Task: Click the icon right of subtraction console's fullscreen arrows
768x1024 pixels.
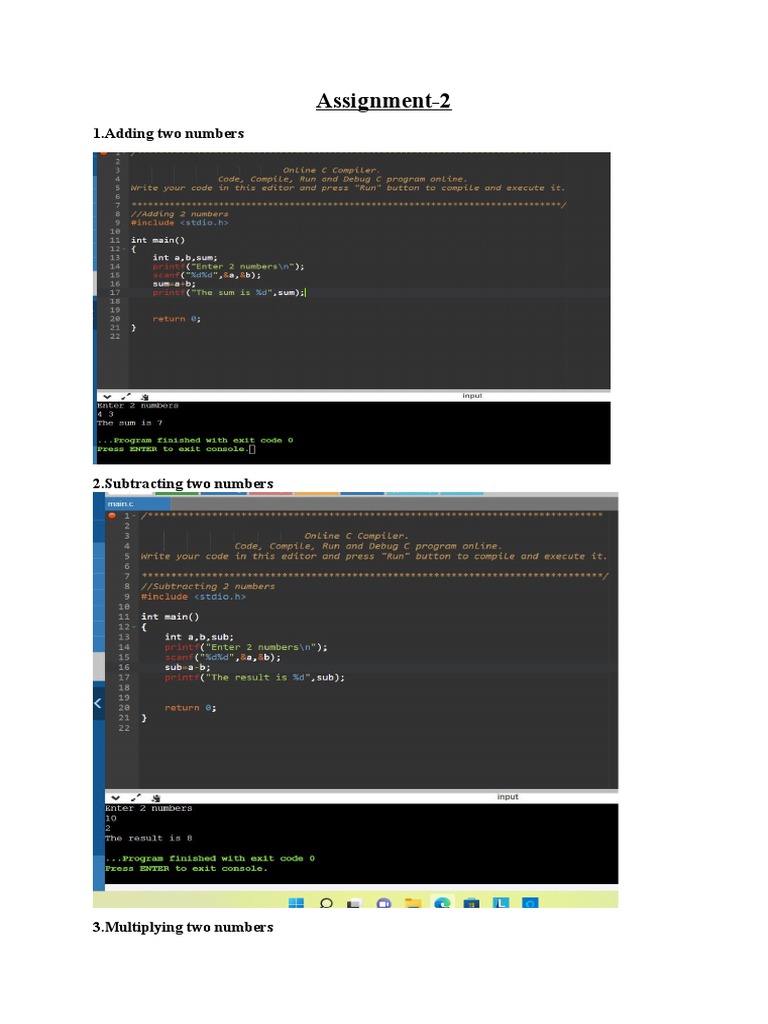Action: 155,797
